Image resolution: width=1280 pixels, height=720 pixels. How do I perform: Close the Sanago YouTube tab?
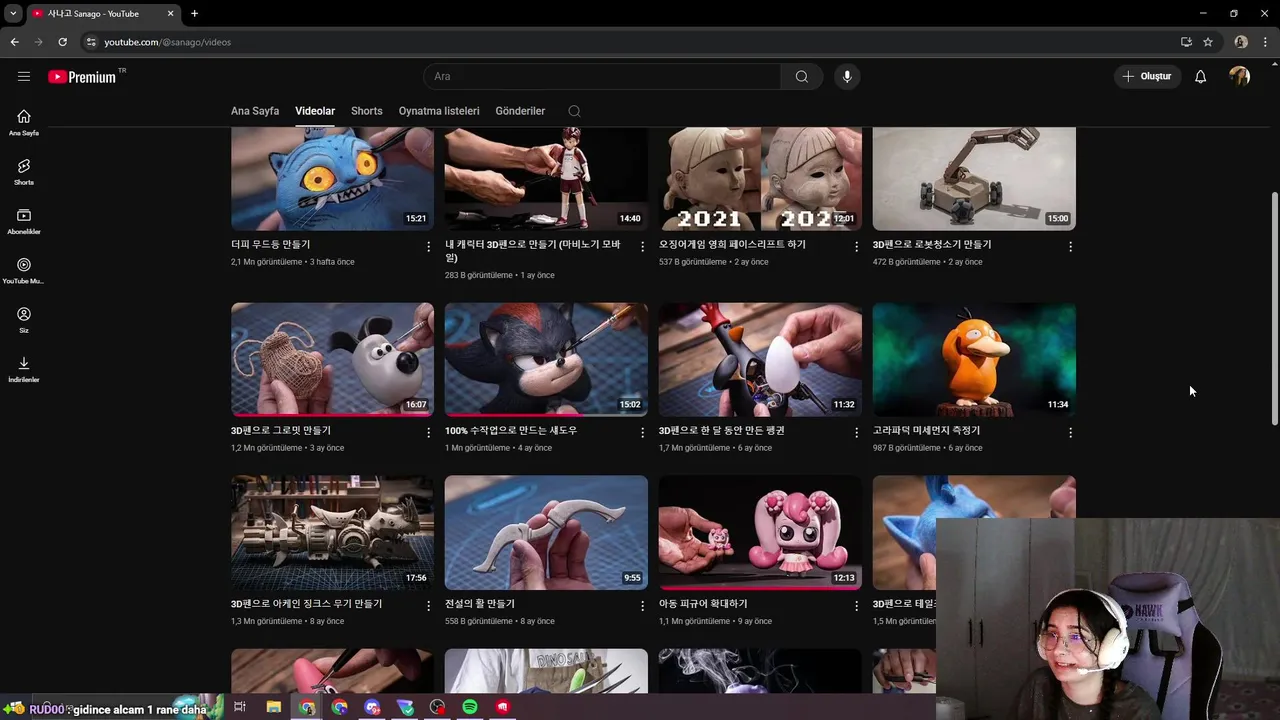pyautogui.click(x=170, y=13)
